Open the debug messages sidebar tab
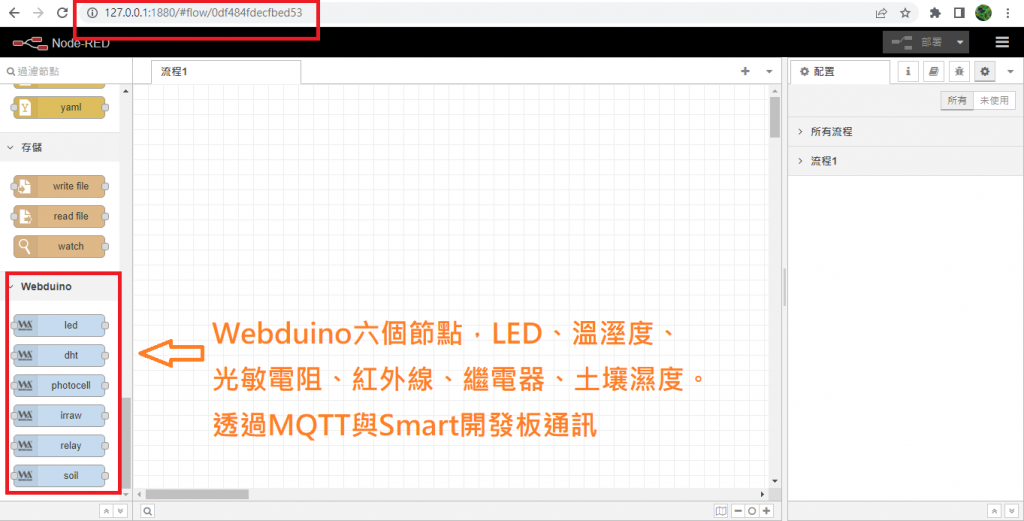This screenshot has width=1024, height=521. click(x=959, y=72)
